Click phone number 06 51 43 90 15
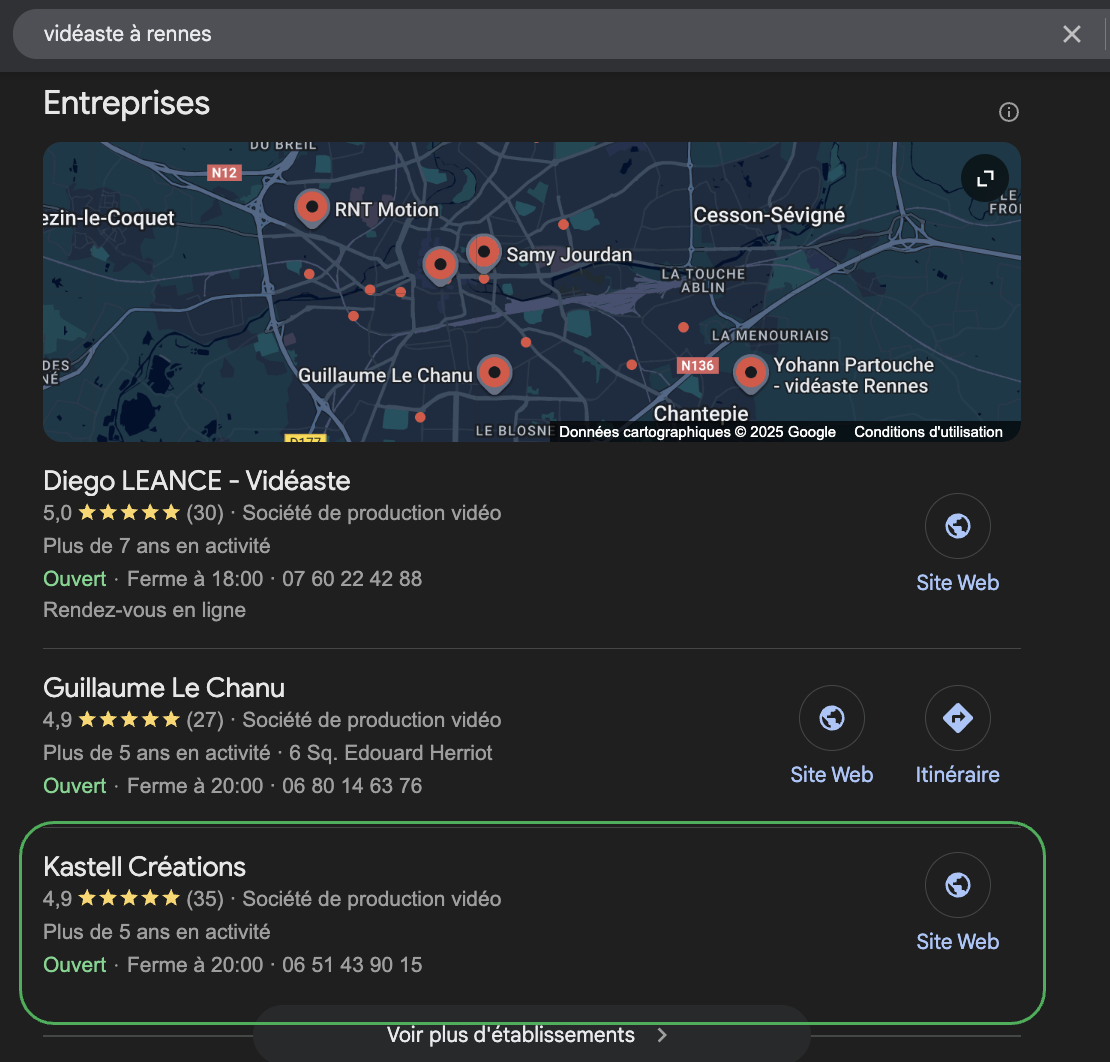The height and width of the screenshot is (1062, 1110). pyautogui.click(x=352, y=965)
